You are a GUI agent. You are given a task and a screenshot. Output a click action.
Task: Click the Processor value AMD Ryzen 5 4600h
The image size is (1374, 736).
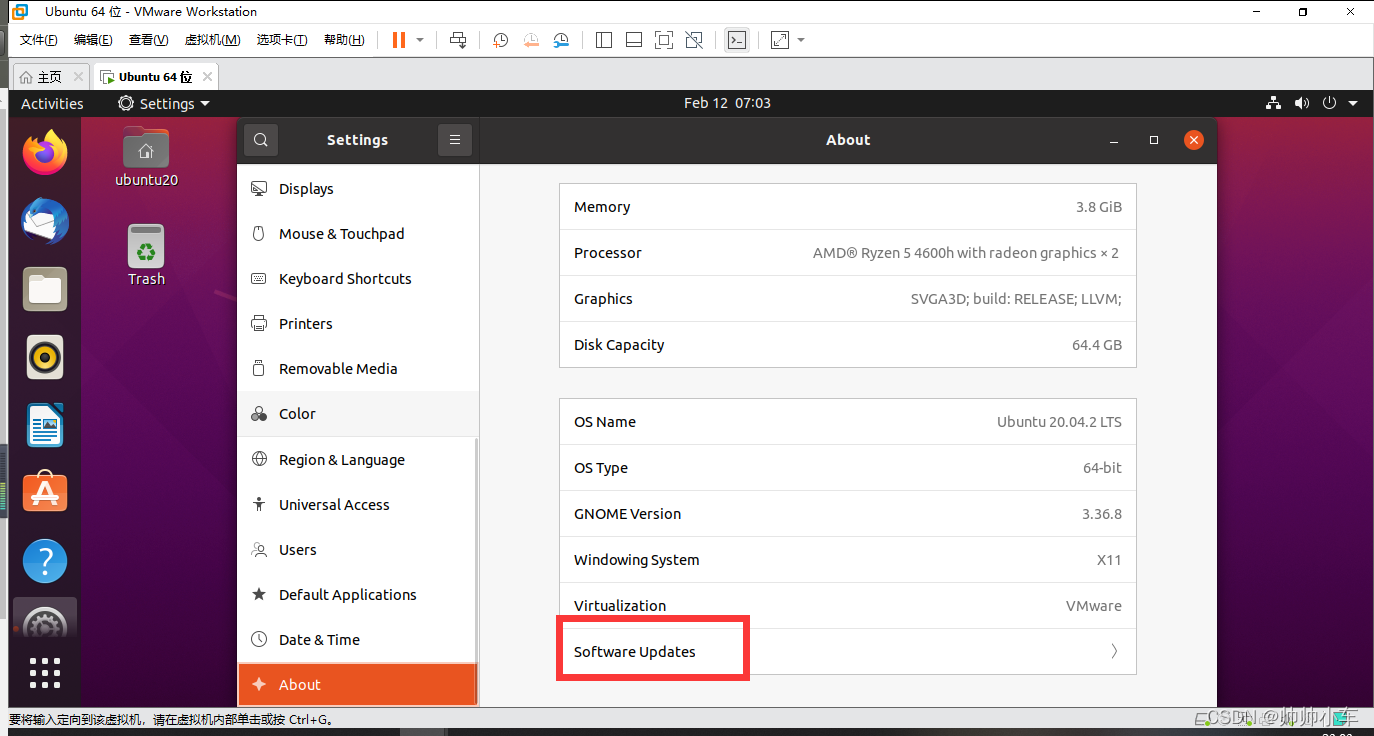pyautogui.click(x=966, y=253)
